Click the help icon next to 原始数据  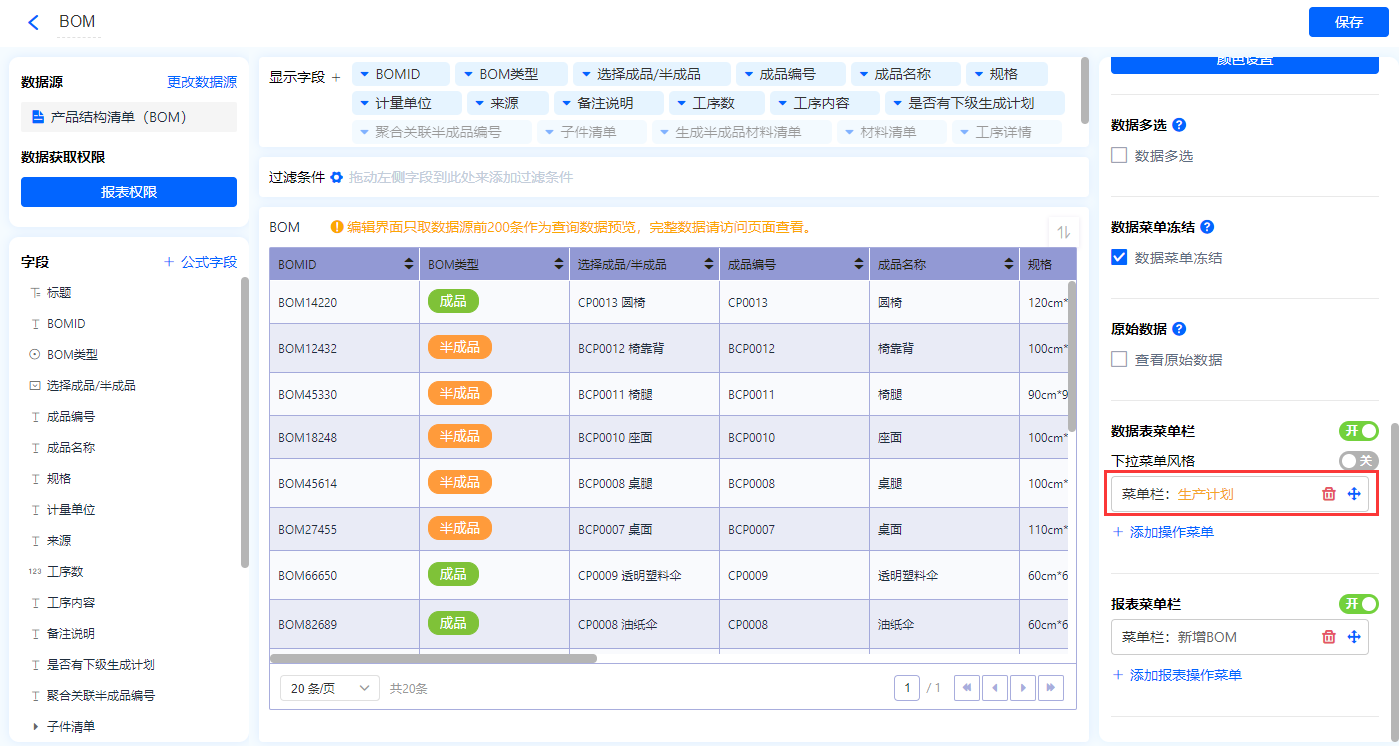pyautogui.click(x=1179, y=329)
